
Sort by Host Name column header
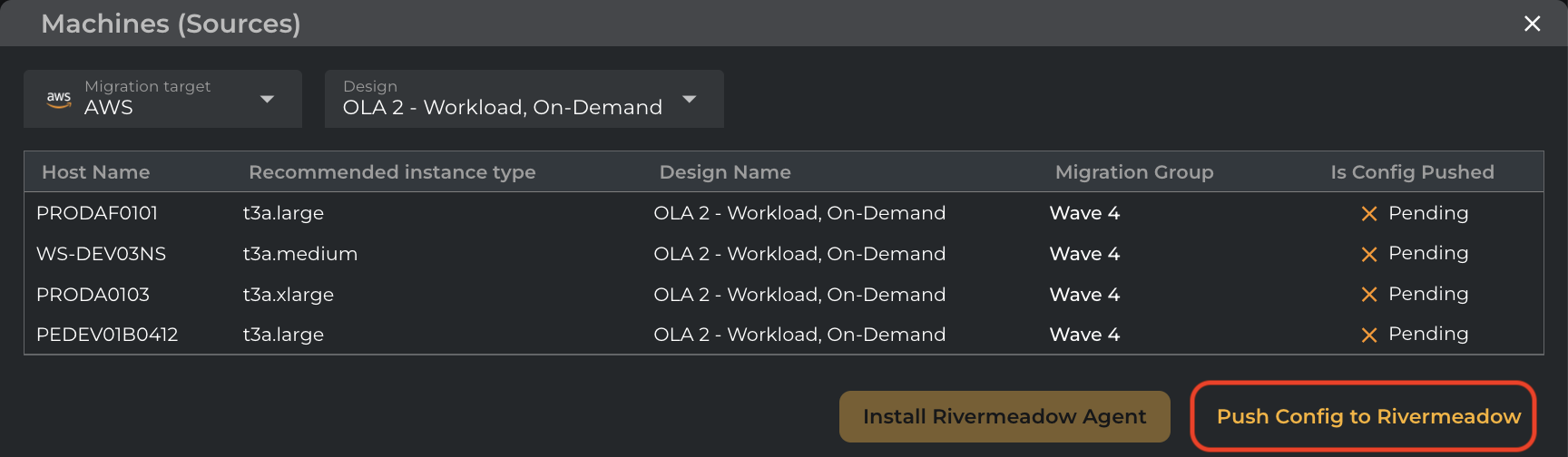click(96, 172)
